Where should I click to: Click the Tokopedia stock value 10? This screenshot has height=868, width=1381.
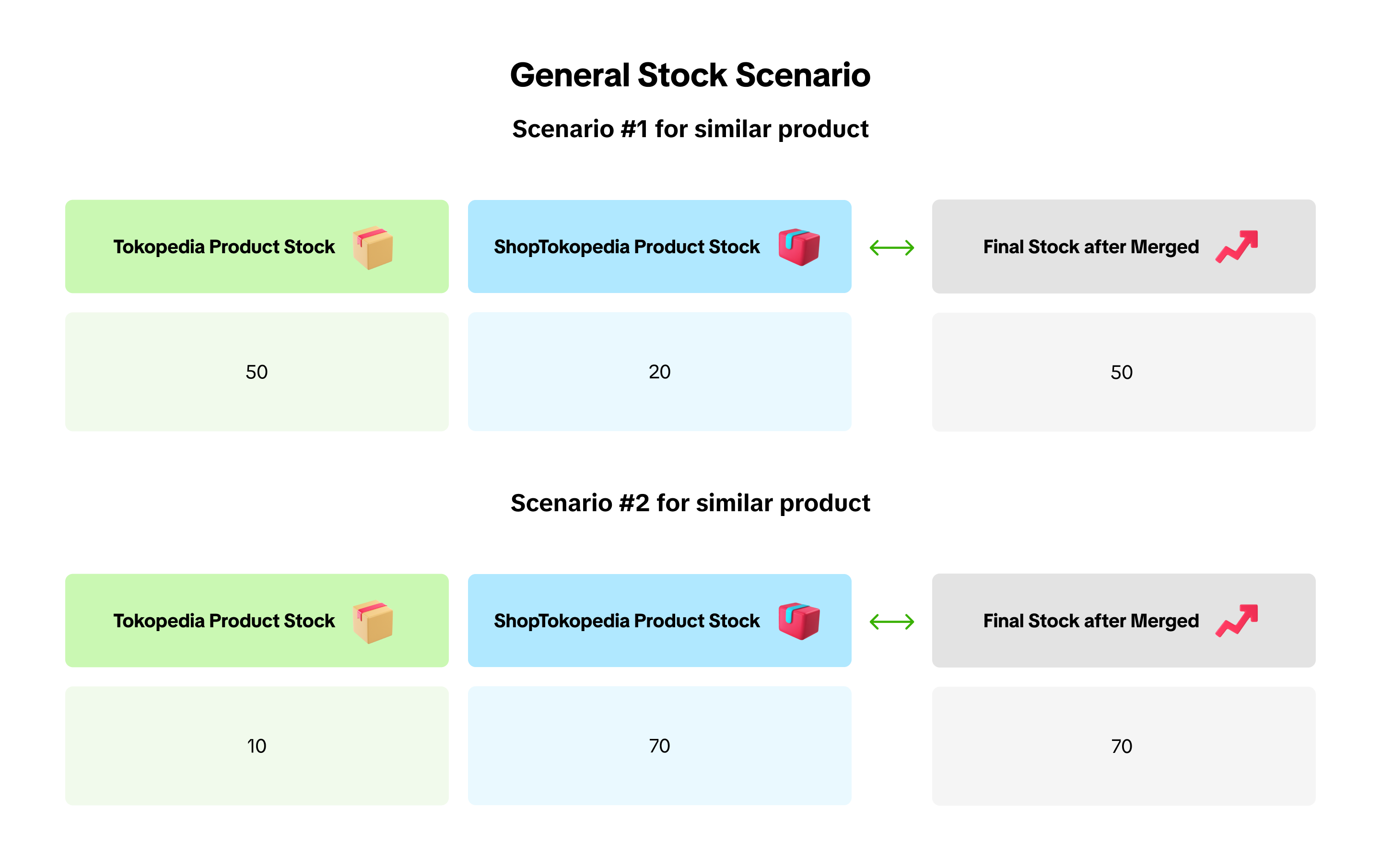pos(257,746)
